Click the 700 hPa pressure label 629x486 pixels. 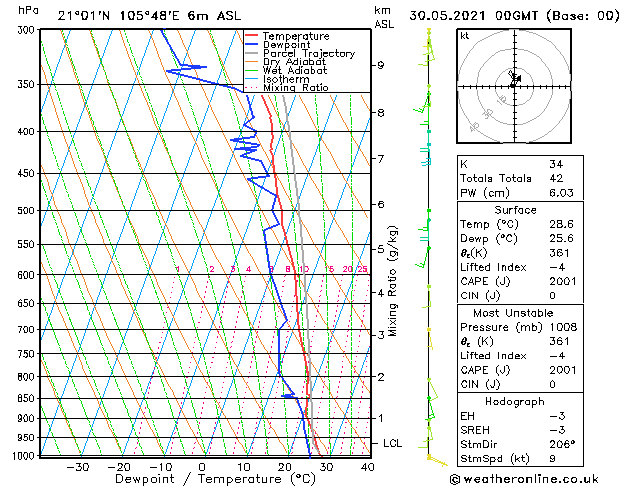tap(28, 330)
